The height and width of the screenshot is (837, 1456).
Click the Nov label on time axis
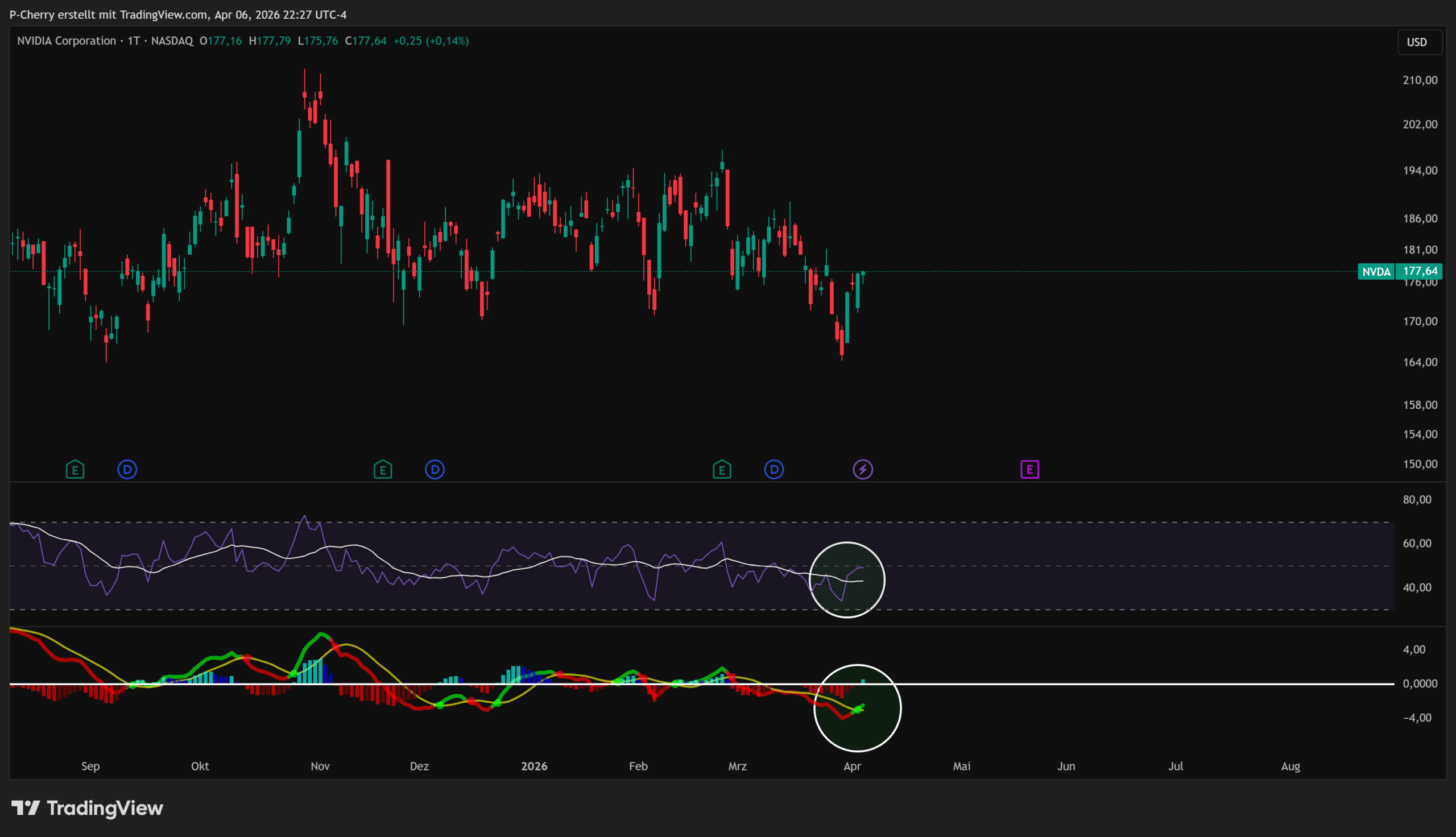pyautogui.click(x=320, y=766)
